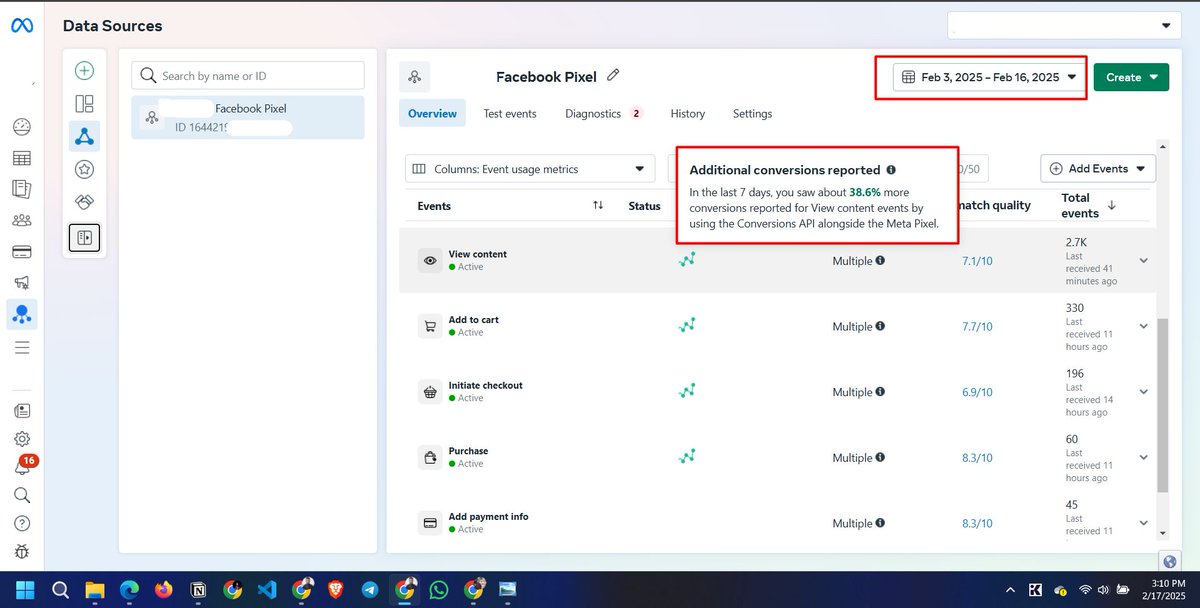1200x608 pixels.
Task: Click the events table vertical scrollbar
Action: (1162, 405)
